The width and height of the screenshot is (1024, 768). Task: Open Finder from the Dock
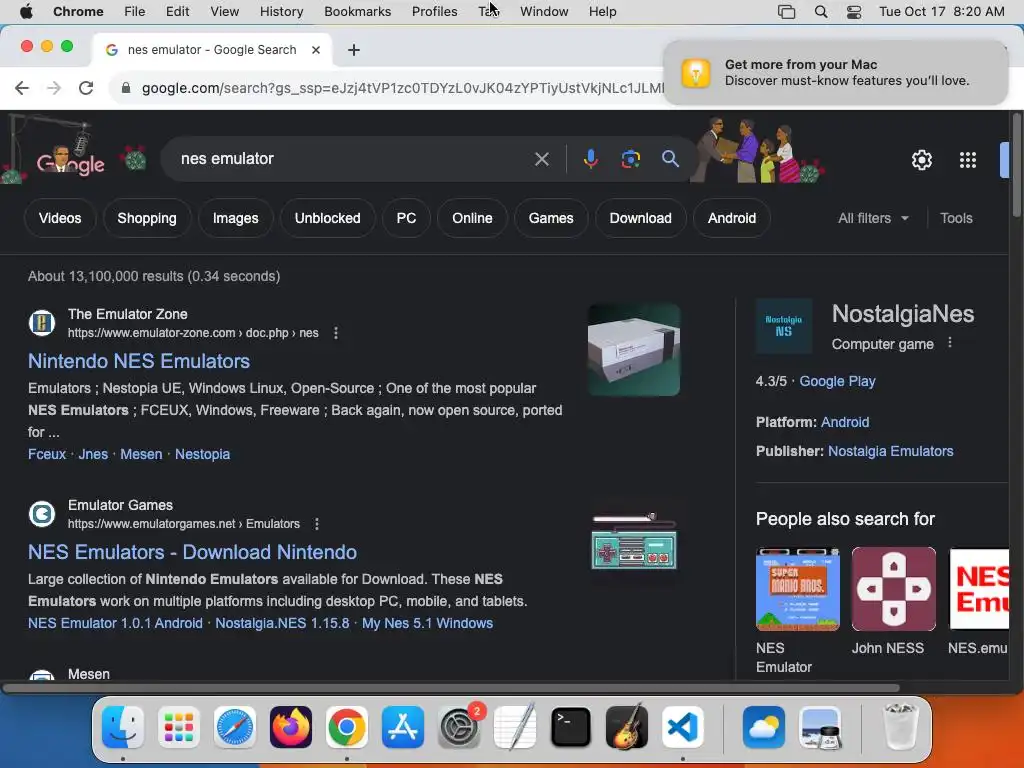[123, 727]
